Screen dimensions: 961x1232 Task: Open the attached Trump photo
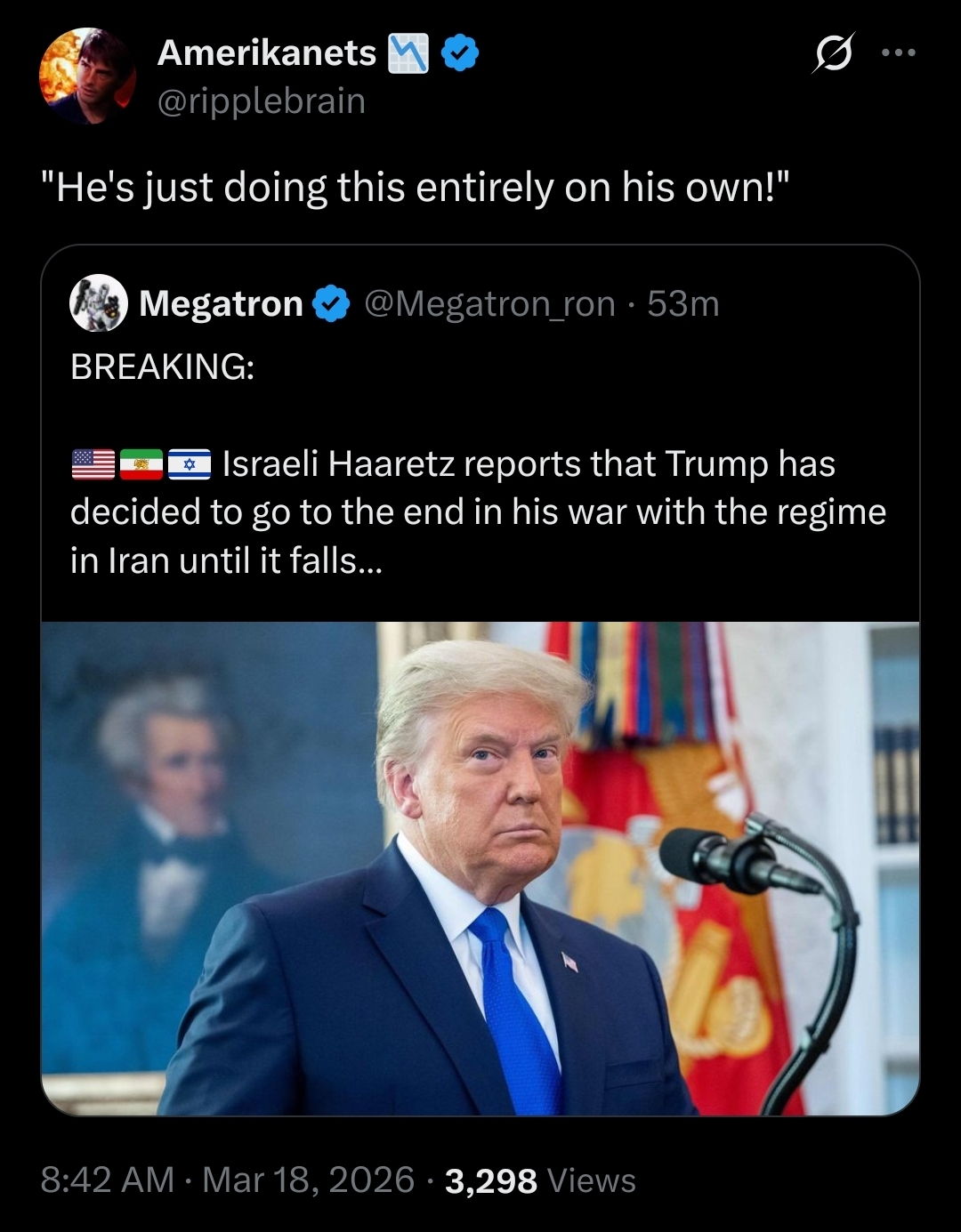pyautogui.click(x=480, y=869)
